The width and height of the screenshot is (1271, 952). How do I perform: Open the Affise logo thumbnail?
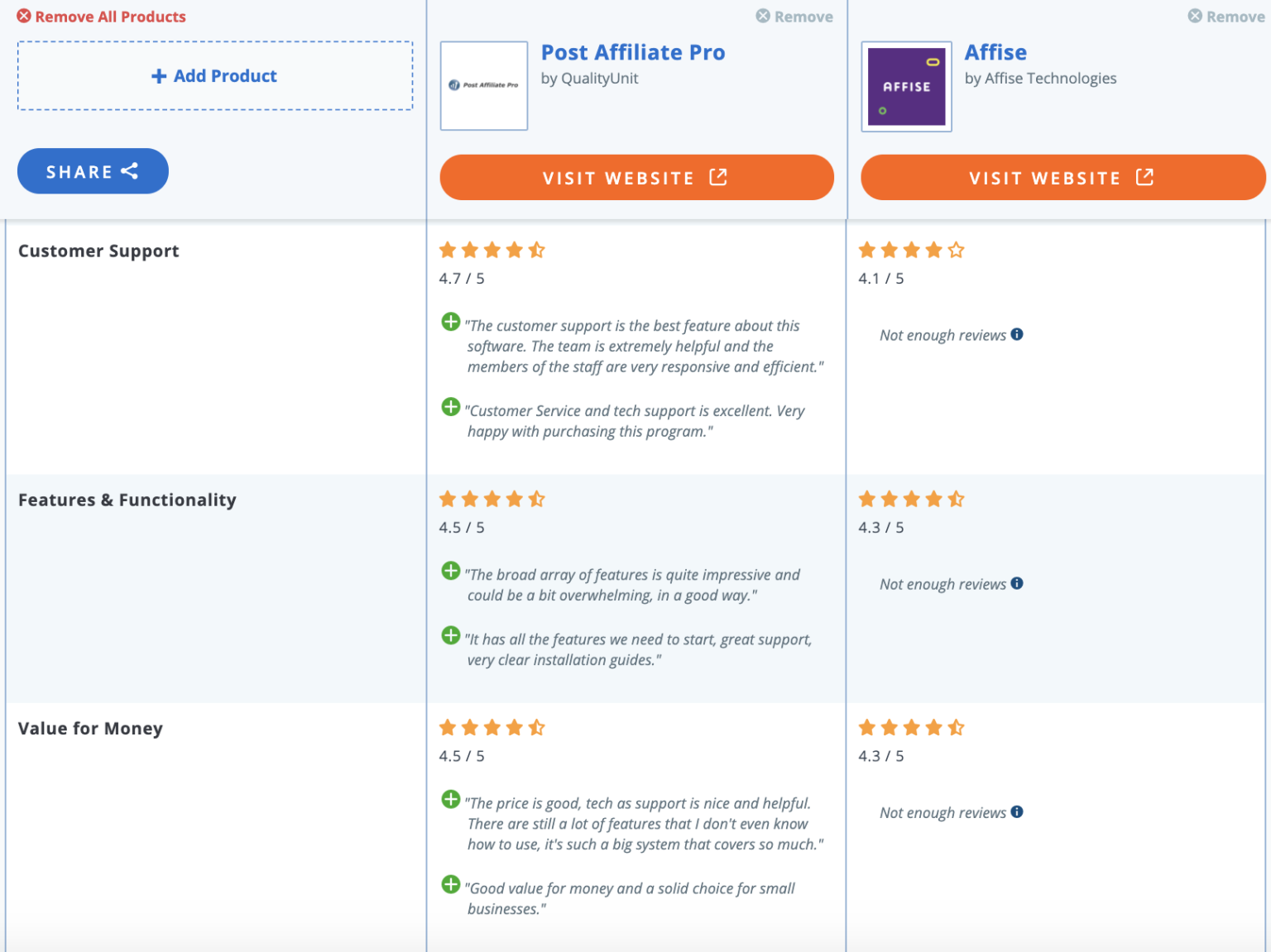point(906,86)
